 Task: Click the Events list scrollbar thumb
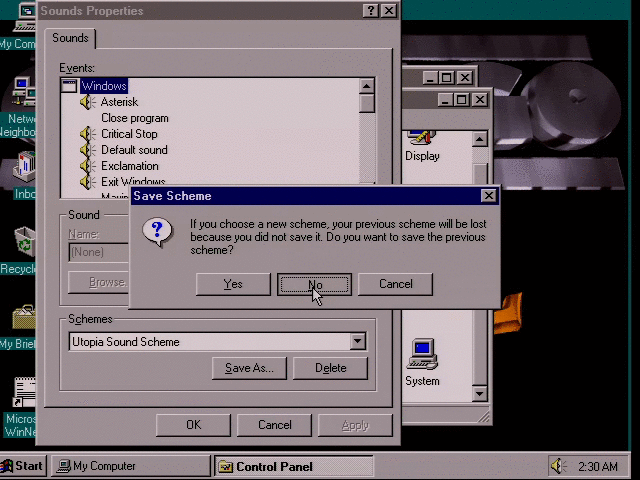point(367,103)
